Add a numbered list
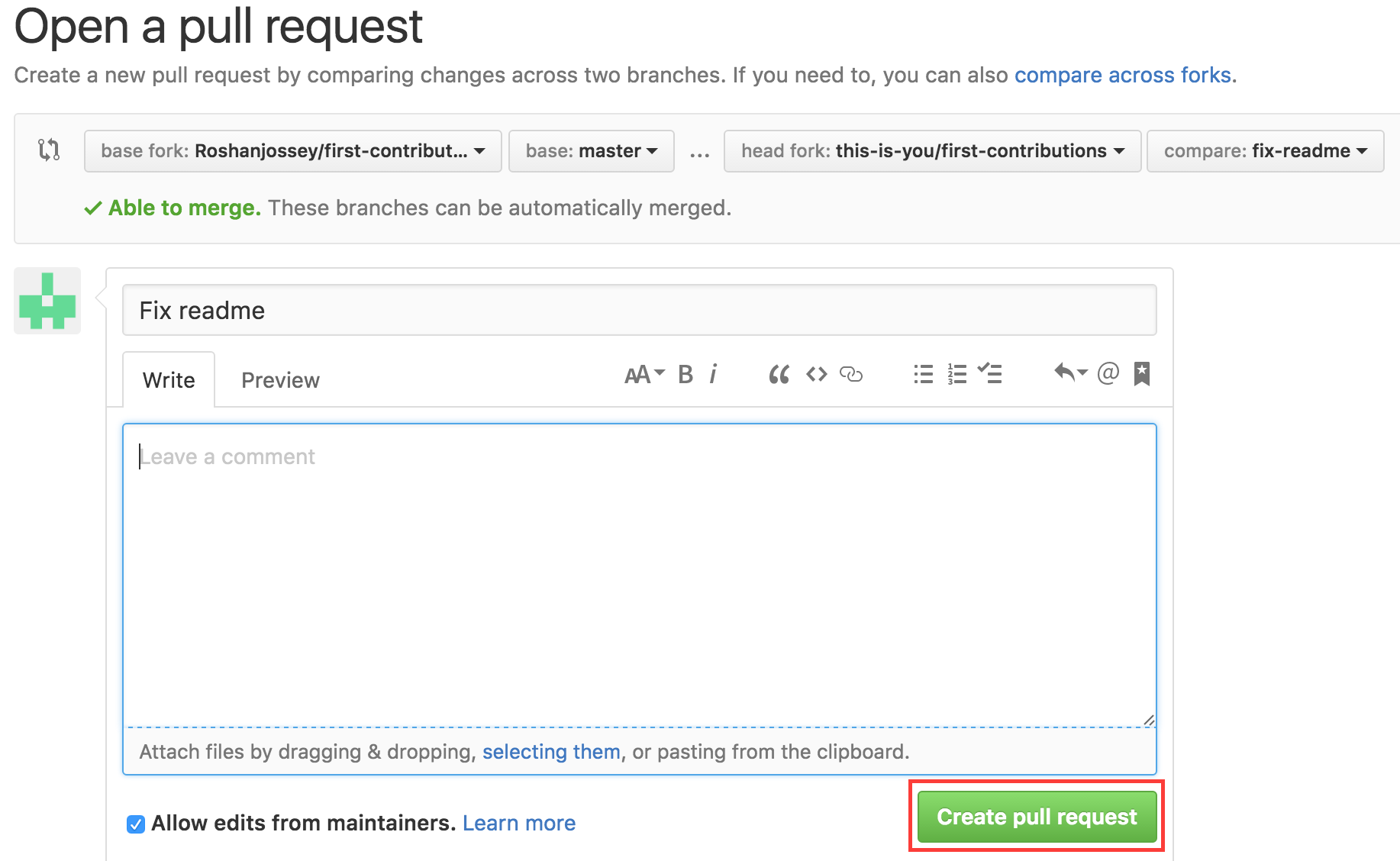 956,374
